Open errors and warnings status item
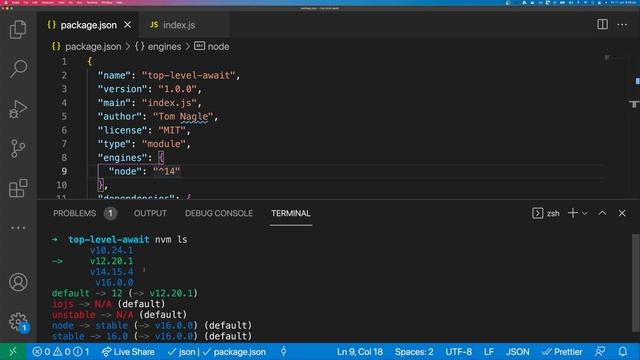Viewport: 640px width, 360px height. [x=60, y=351]
